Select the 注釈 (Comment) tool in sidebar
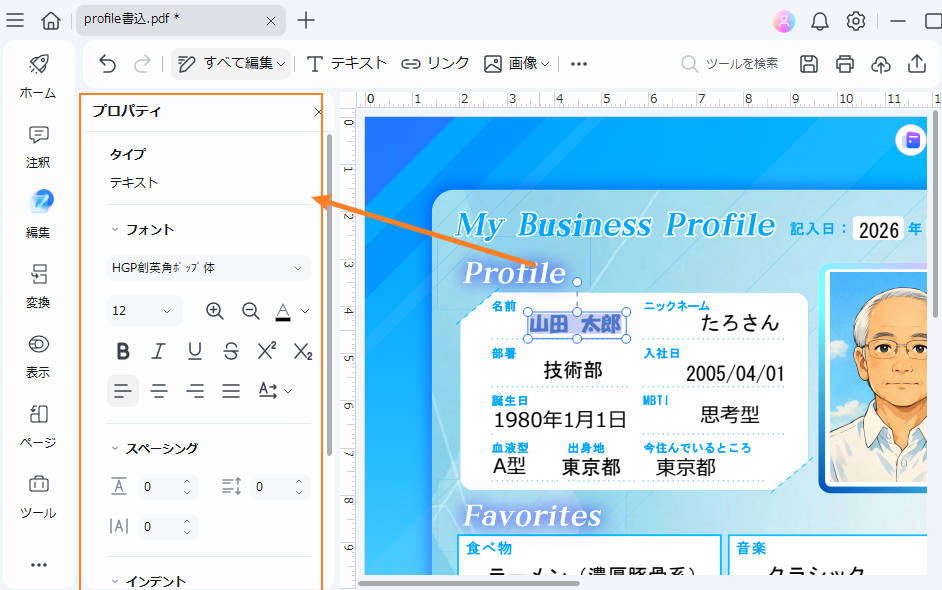Image resolution: width=942 pixels, height=590 pixels. pos(37,146)
